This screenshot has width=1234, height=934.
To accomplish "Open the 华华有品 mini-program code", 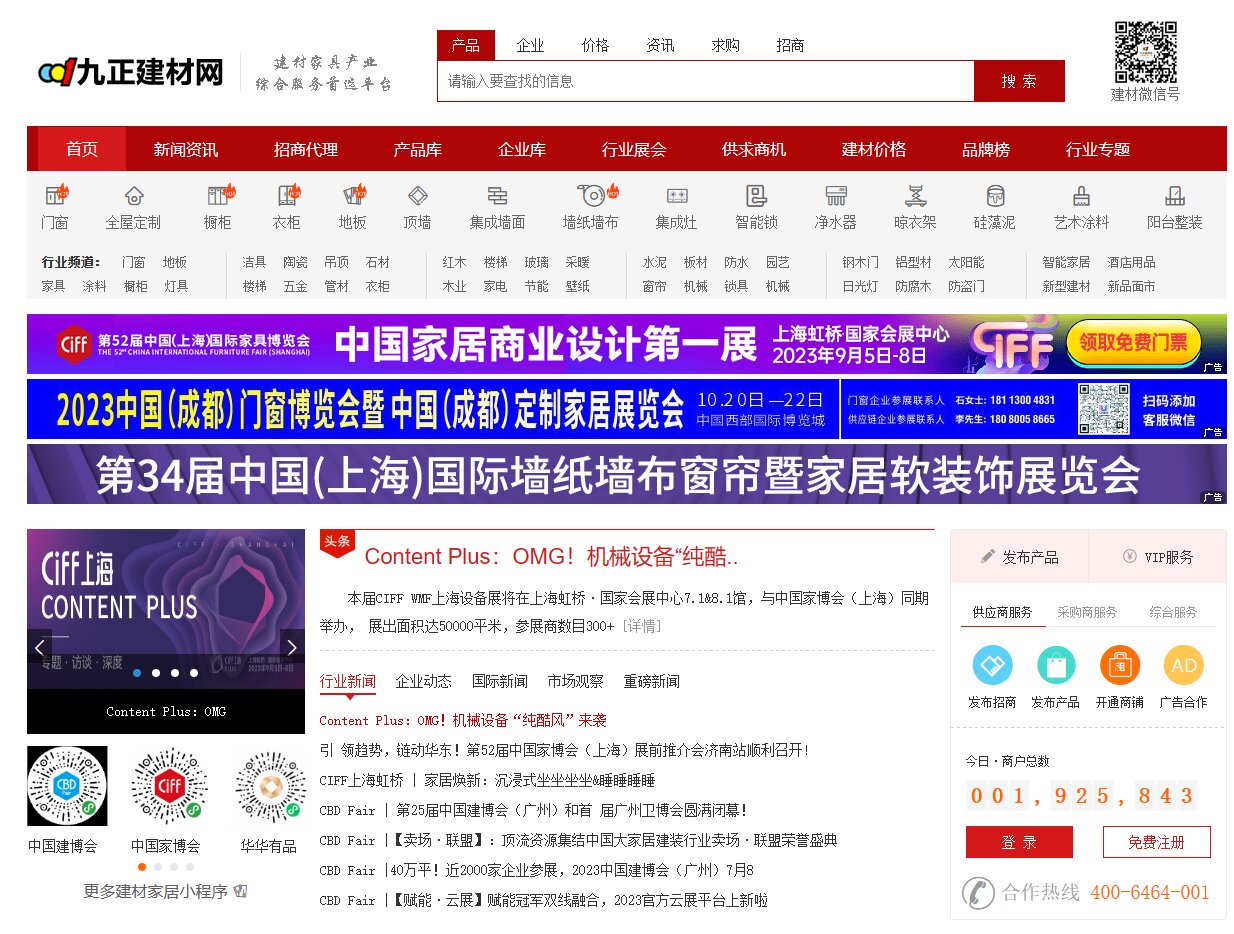I will (270, 786).
